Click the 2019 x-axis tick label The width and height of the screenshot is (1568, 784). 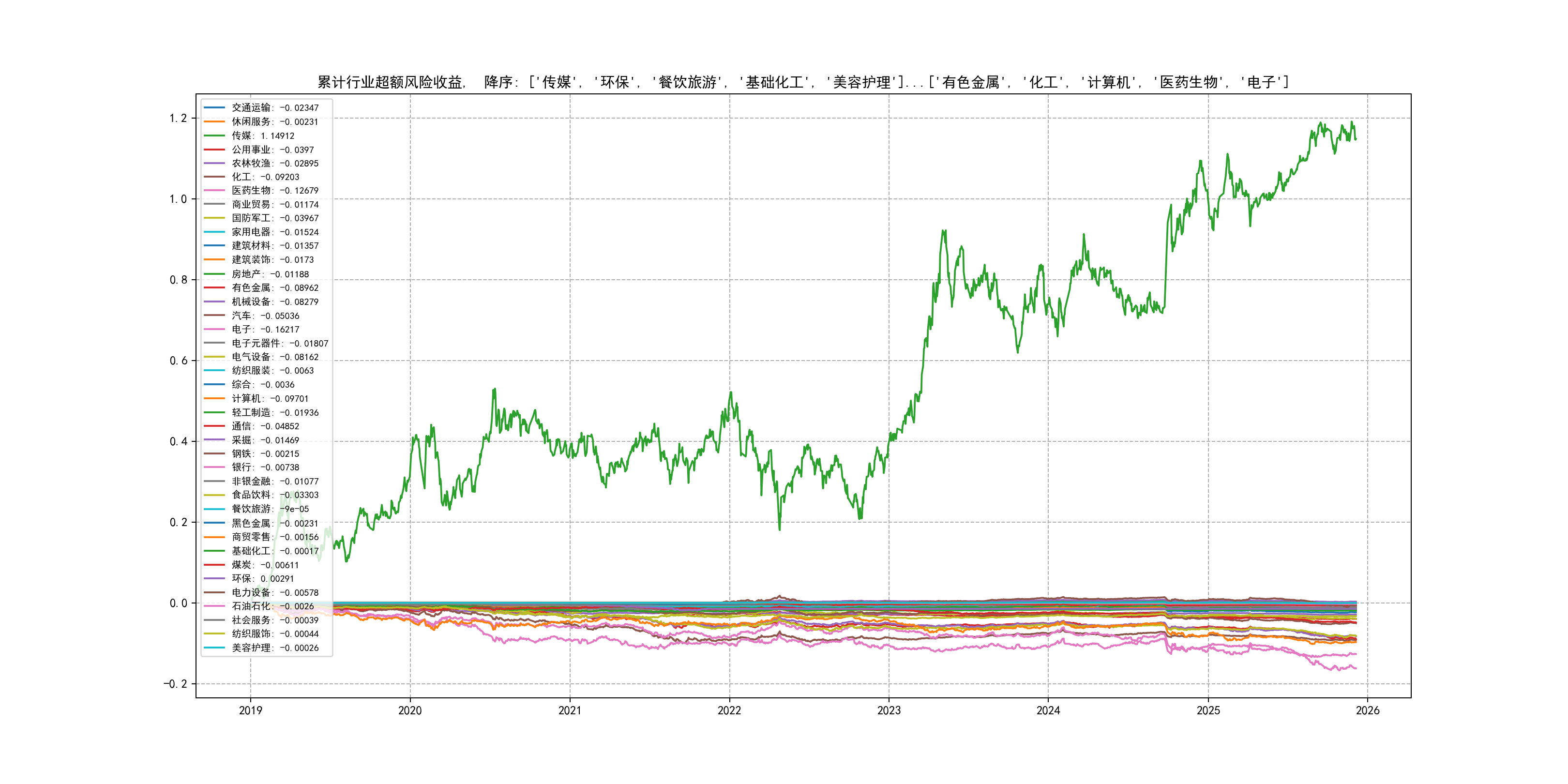pyautogui.click(x=250, y=710)
